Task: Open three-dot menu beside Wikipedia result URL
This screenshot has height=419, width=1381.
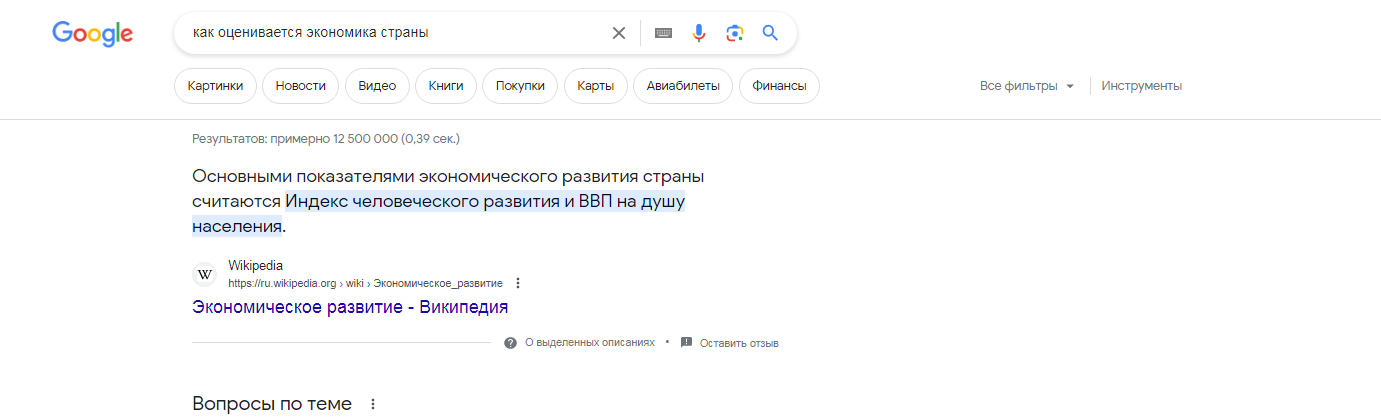Action: (518, 283)
